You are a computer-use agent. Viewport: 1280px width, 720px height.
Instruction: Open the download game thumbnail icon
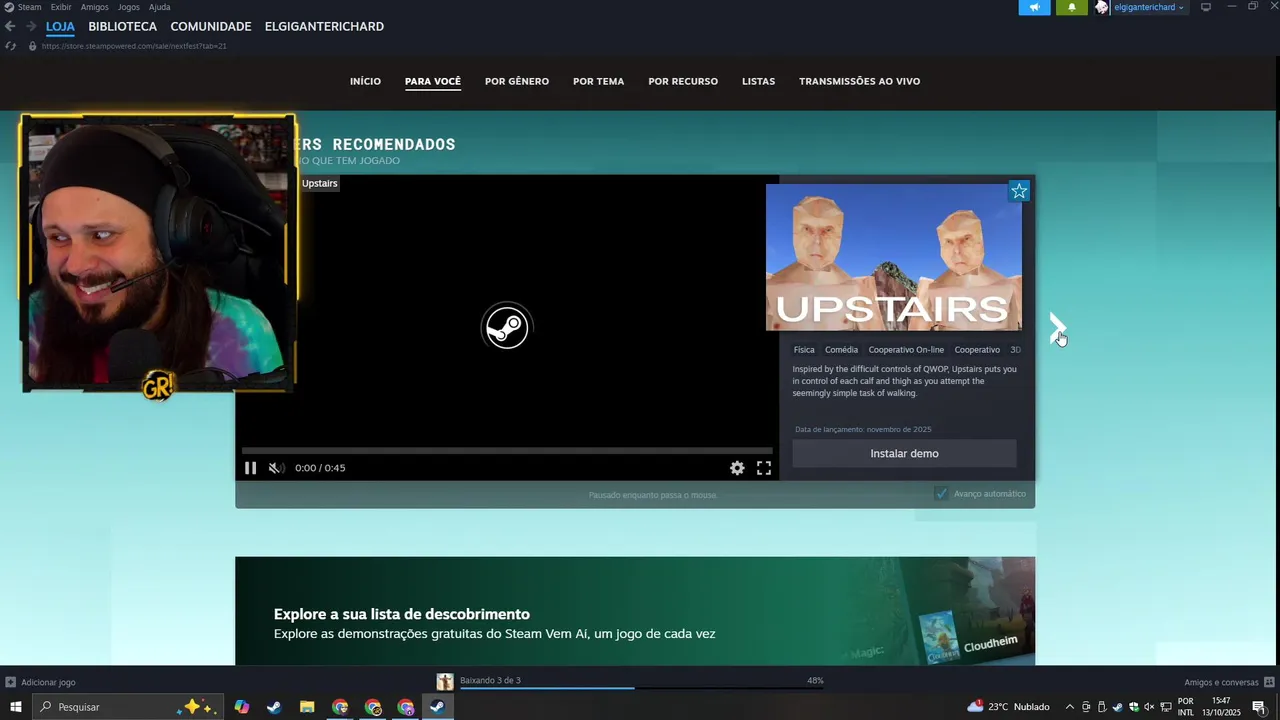pos(445,682)
